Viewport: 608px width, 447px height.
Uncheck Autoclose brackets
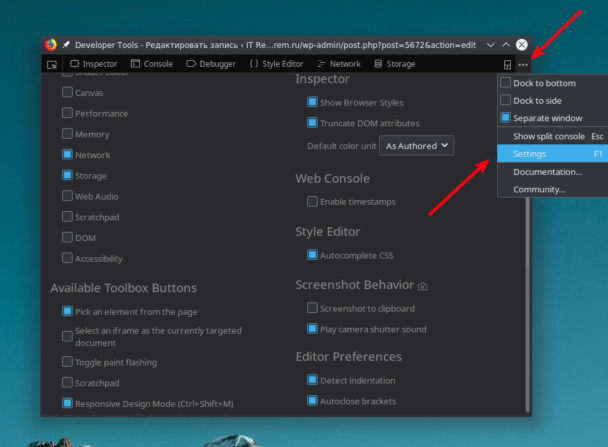(312, 400)
